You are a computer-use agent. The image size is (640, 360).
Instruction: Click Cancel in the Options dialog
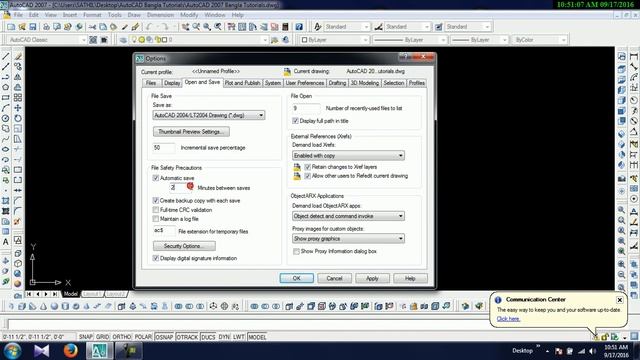pyautogui.click(x=334, y=278)
